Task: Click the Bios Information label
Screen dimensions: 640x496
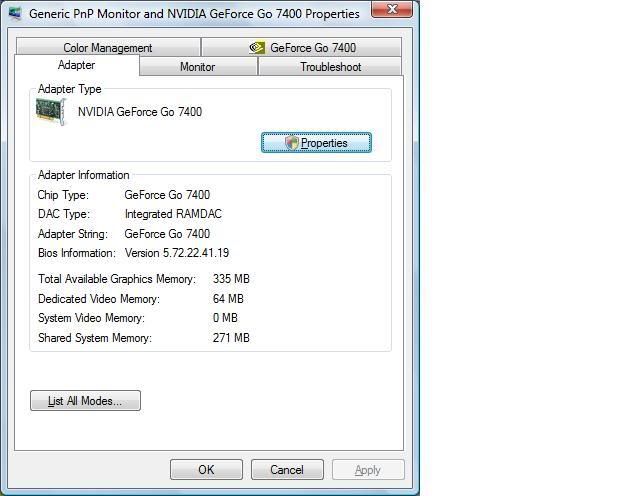Action: click(x=77, y=253)
